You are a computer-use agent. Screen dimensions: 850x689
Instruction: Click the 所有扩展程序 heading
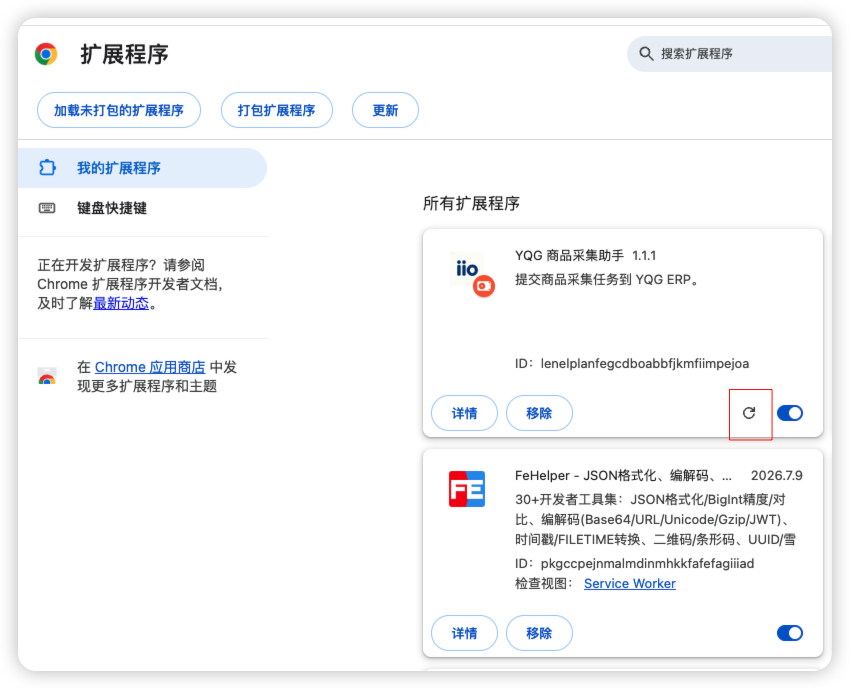tap(471, 204)
